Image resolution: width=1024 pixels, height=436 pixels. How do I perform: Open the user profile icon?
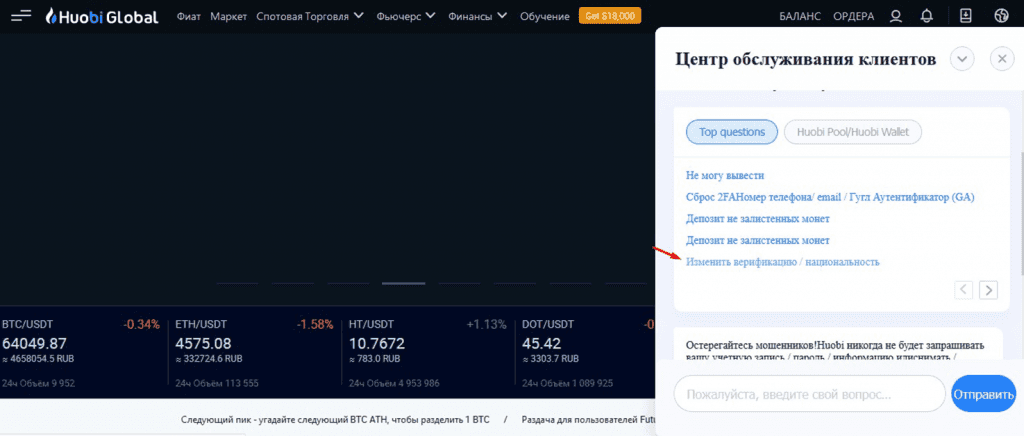(896, 16)
